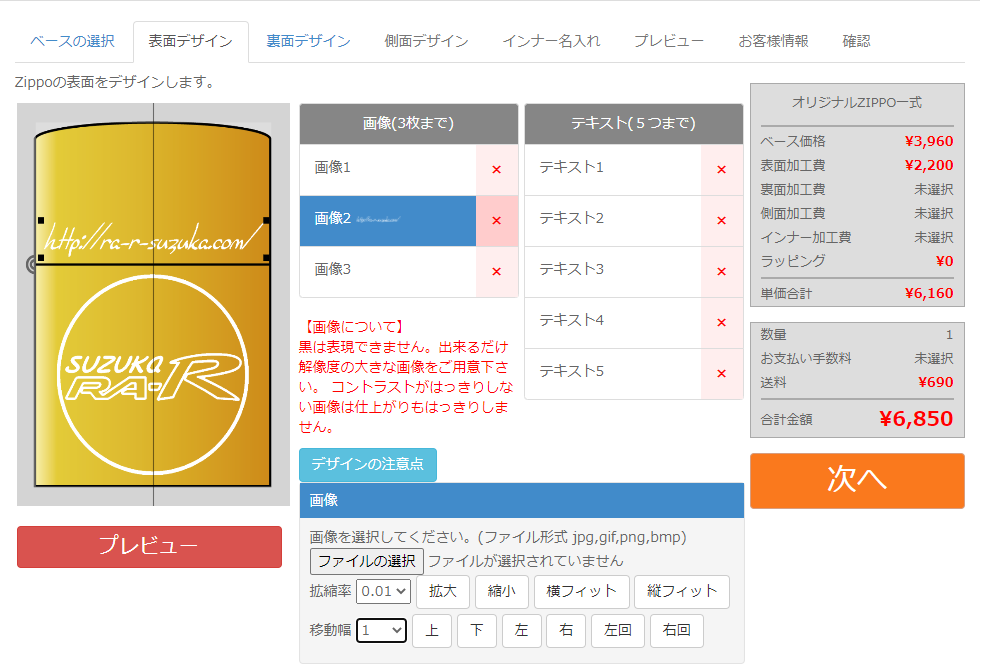
Task: Click the X next to テキスト3
Action: 721,272
